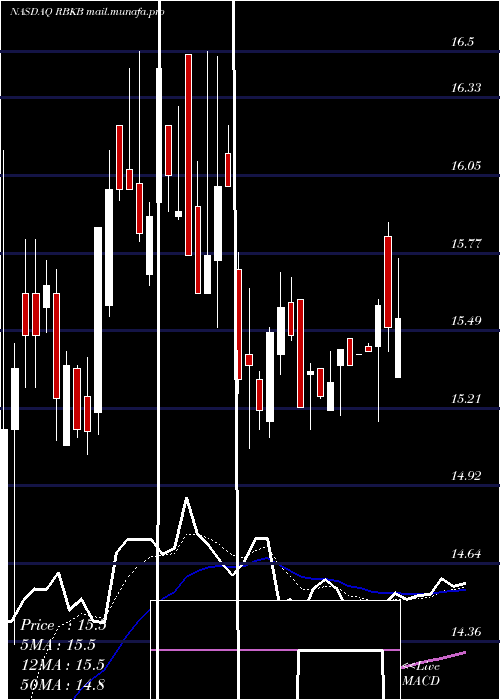Click the 5MA : 15.5 legend entry
500x700 pixels.
[58, 645]
